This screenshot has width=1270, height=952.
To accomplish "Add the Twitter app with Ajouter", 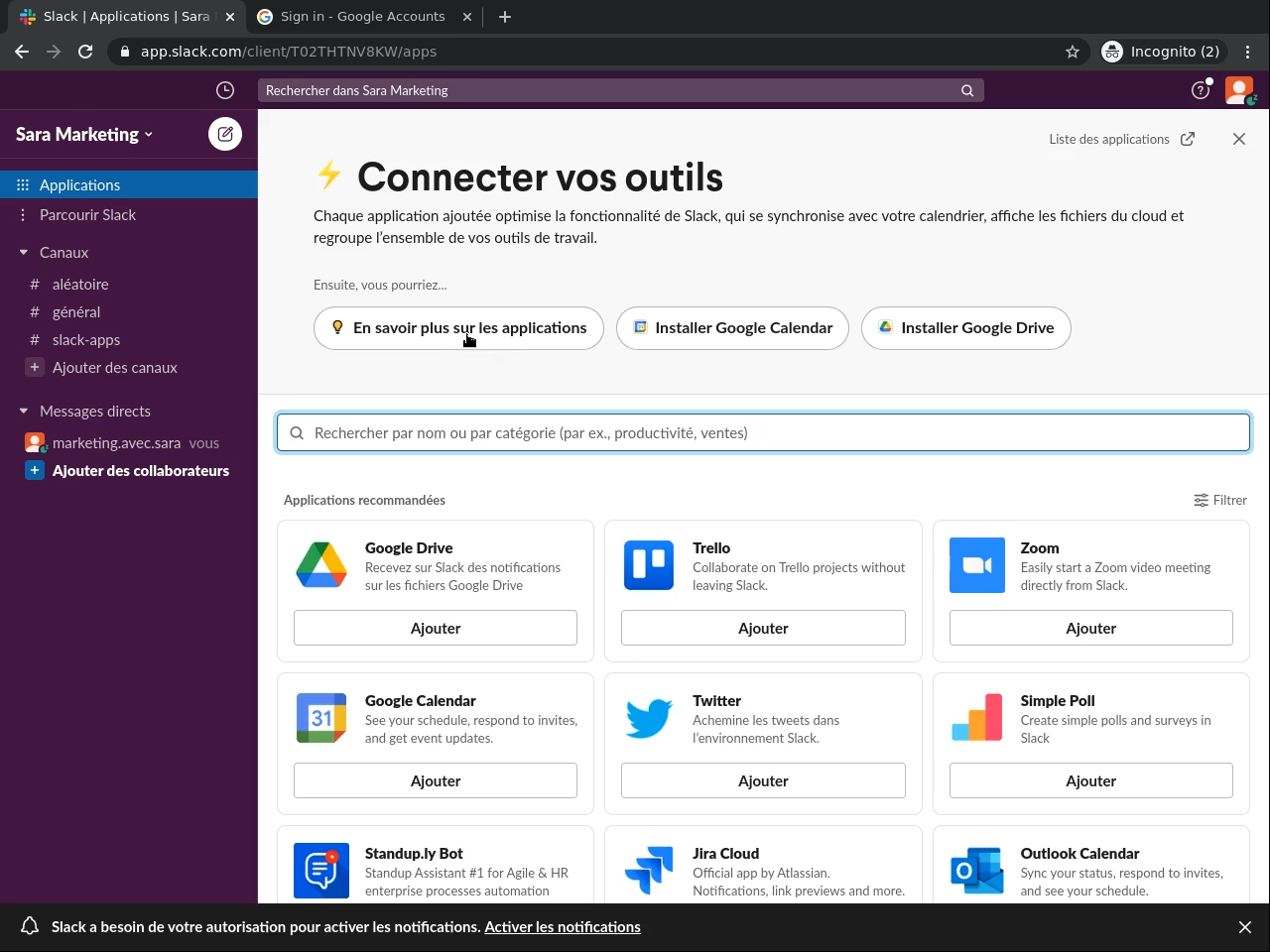I will coord(763,780).
